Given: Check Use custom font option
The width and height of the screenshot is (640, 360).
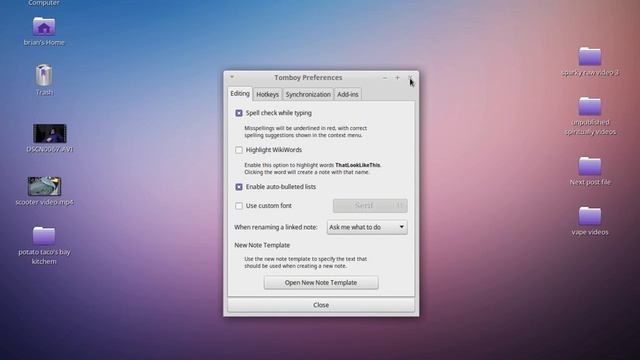Looking at the screenshot, I should [x=239, y=206].
